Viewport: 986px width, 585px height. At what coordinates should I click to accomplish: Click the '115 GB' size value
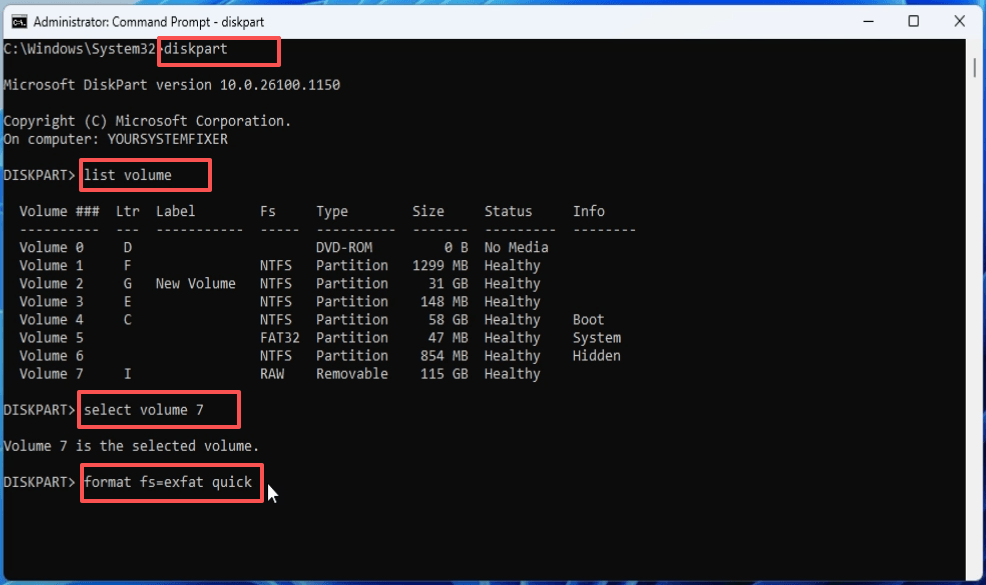[444, 374]
